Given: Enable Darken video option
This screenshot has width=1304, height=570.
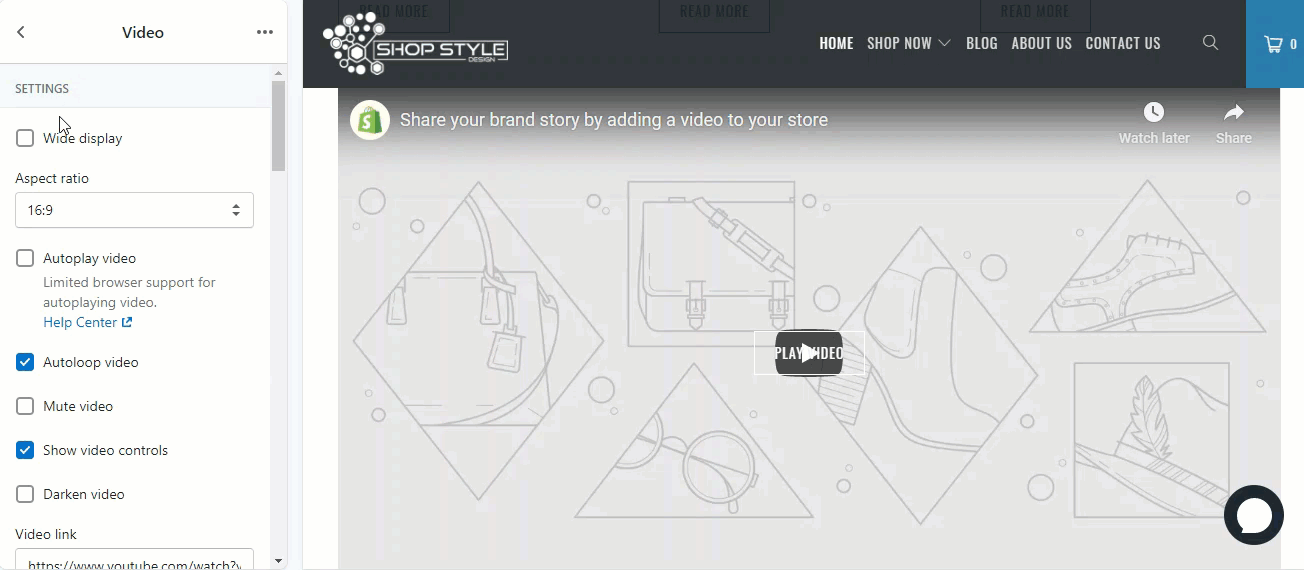Looking at the screenshot, I should click(25, 494).
